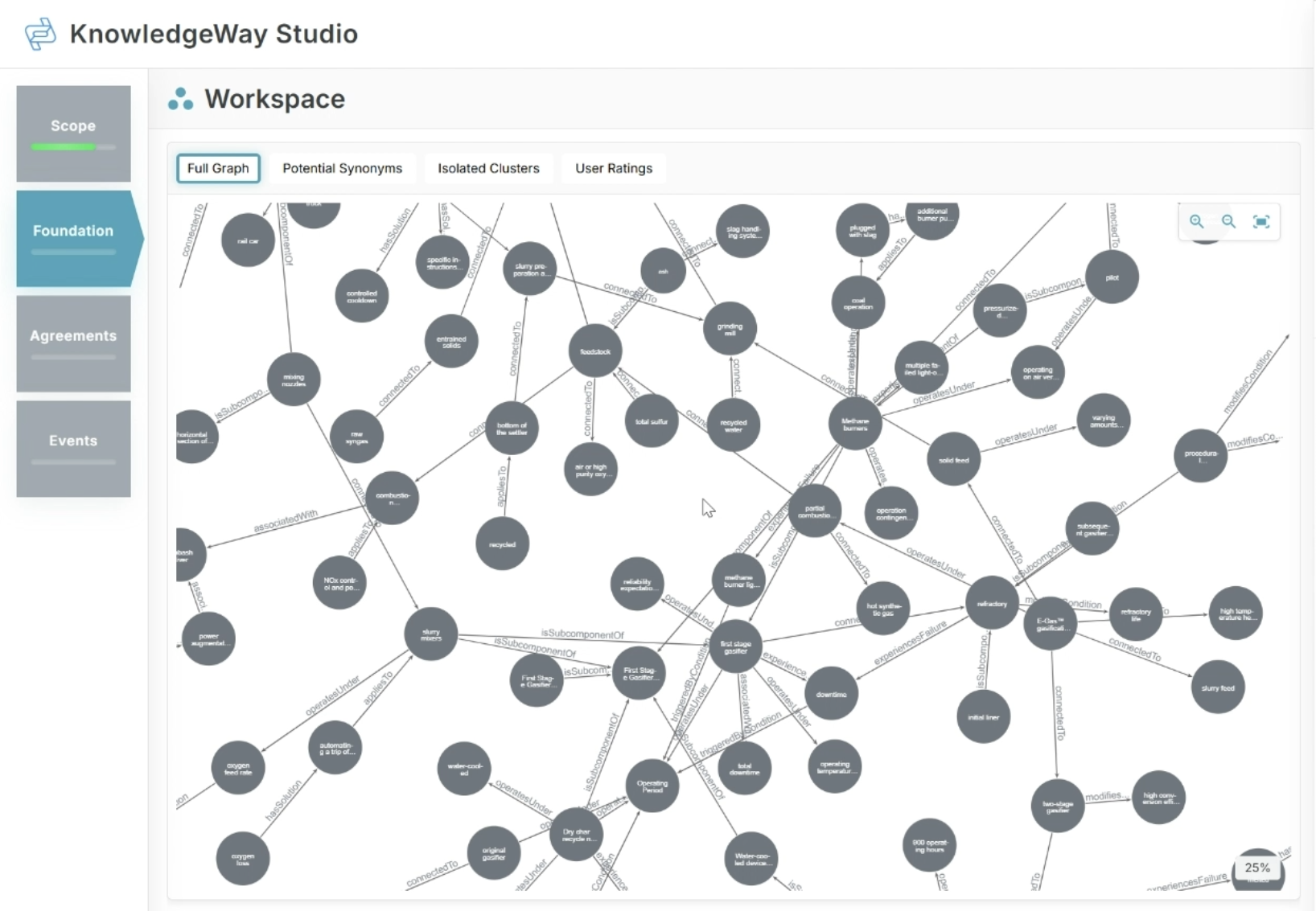Click the fit-to-screen graph icon

pos(1260,222)
